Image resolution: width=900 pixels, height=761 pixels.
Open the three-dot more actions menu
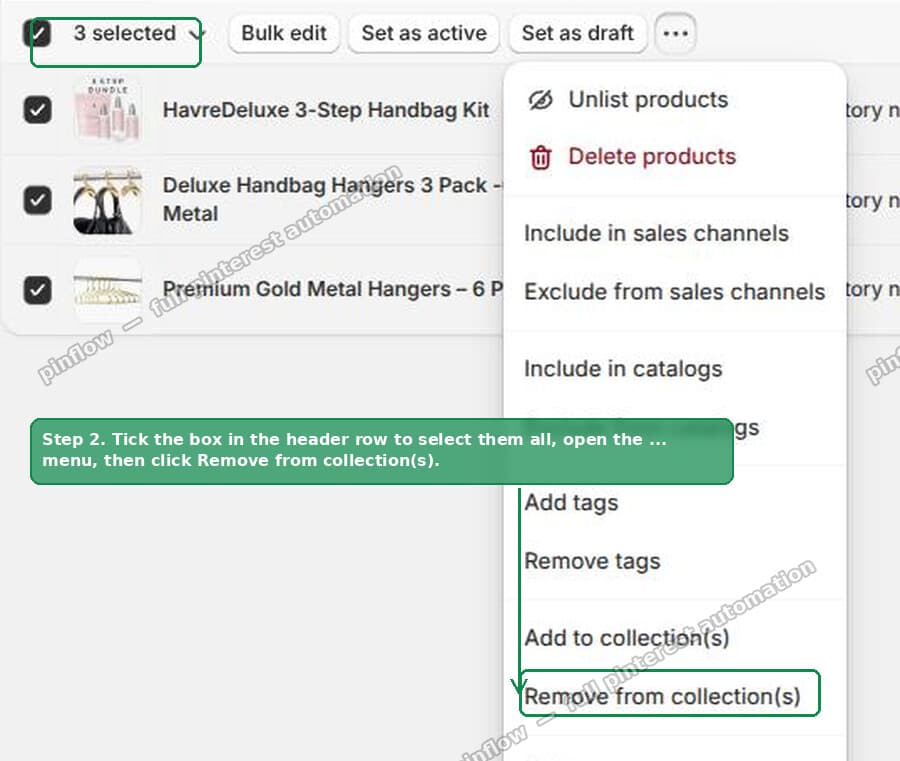click(x=675, y=33)
